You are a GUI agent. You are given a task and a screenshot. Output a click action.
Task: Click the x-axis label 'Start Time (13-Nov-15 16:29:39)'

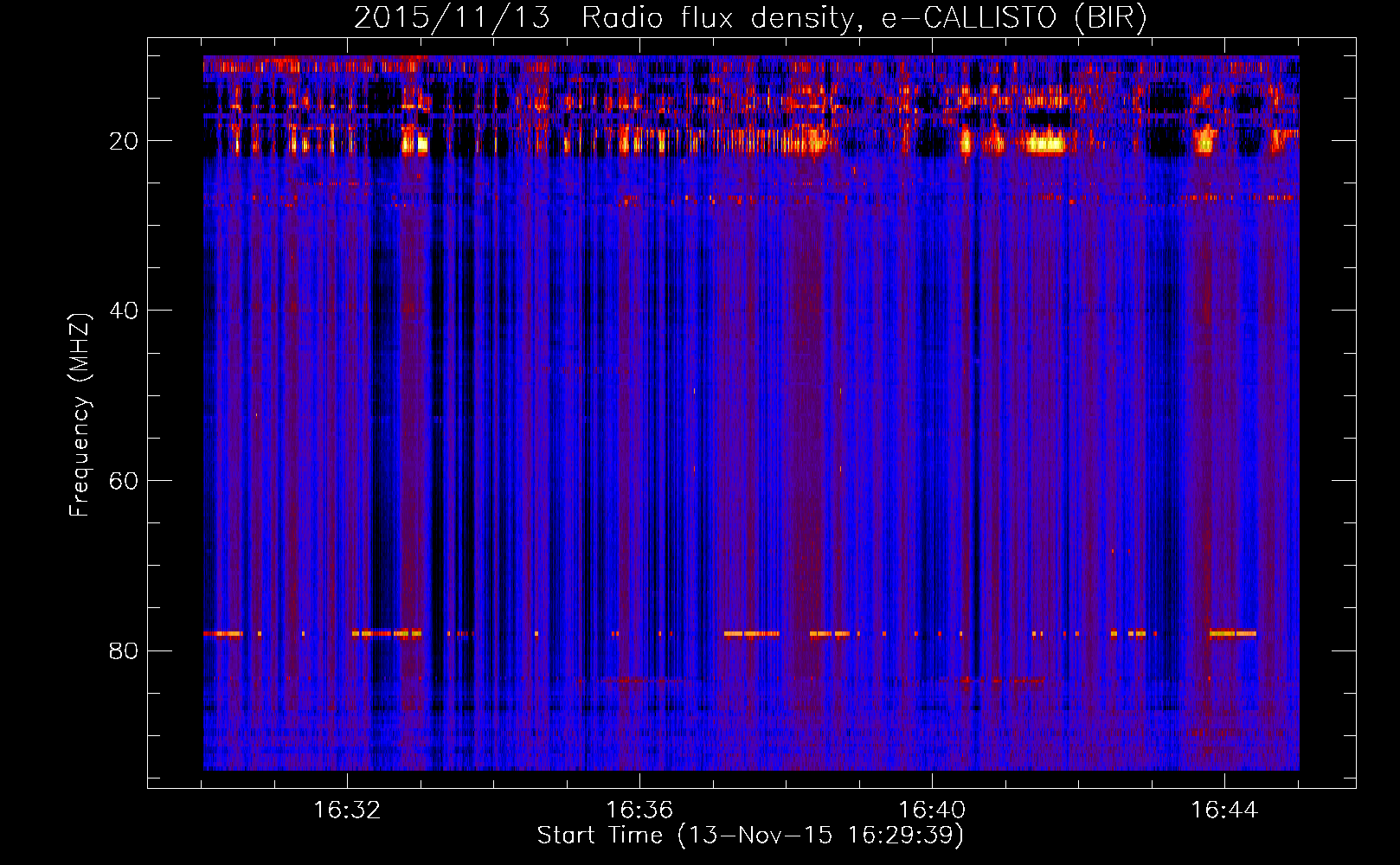point(750,836)
